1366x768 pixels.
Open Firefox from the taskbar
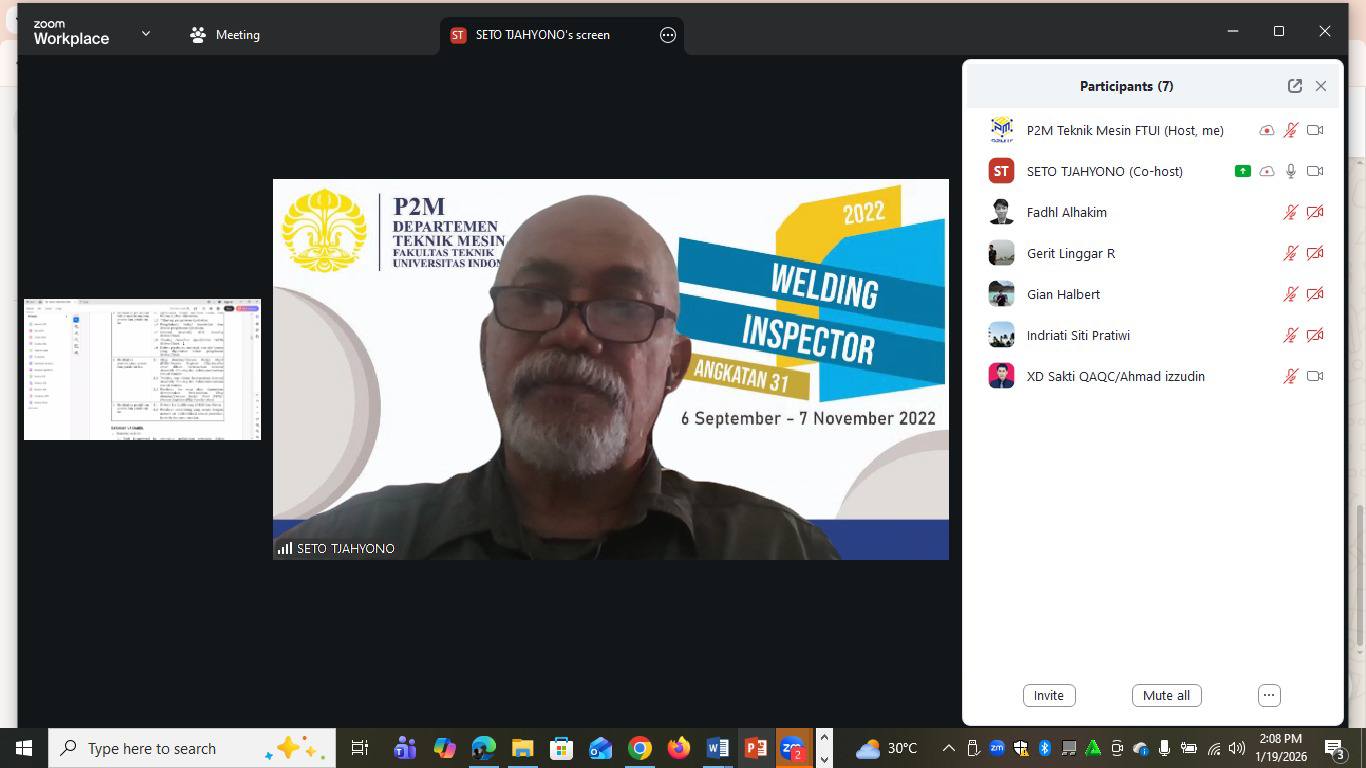[679, 748]
